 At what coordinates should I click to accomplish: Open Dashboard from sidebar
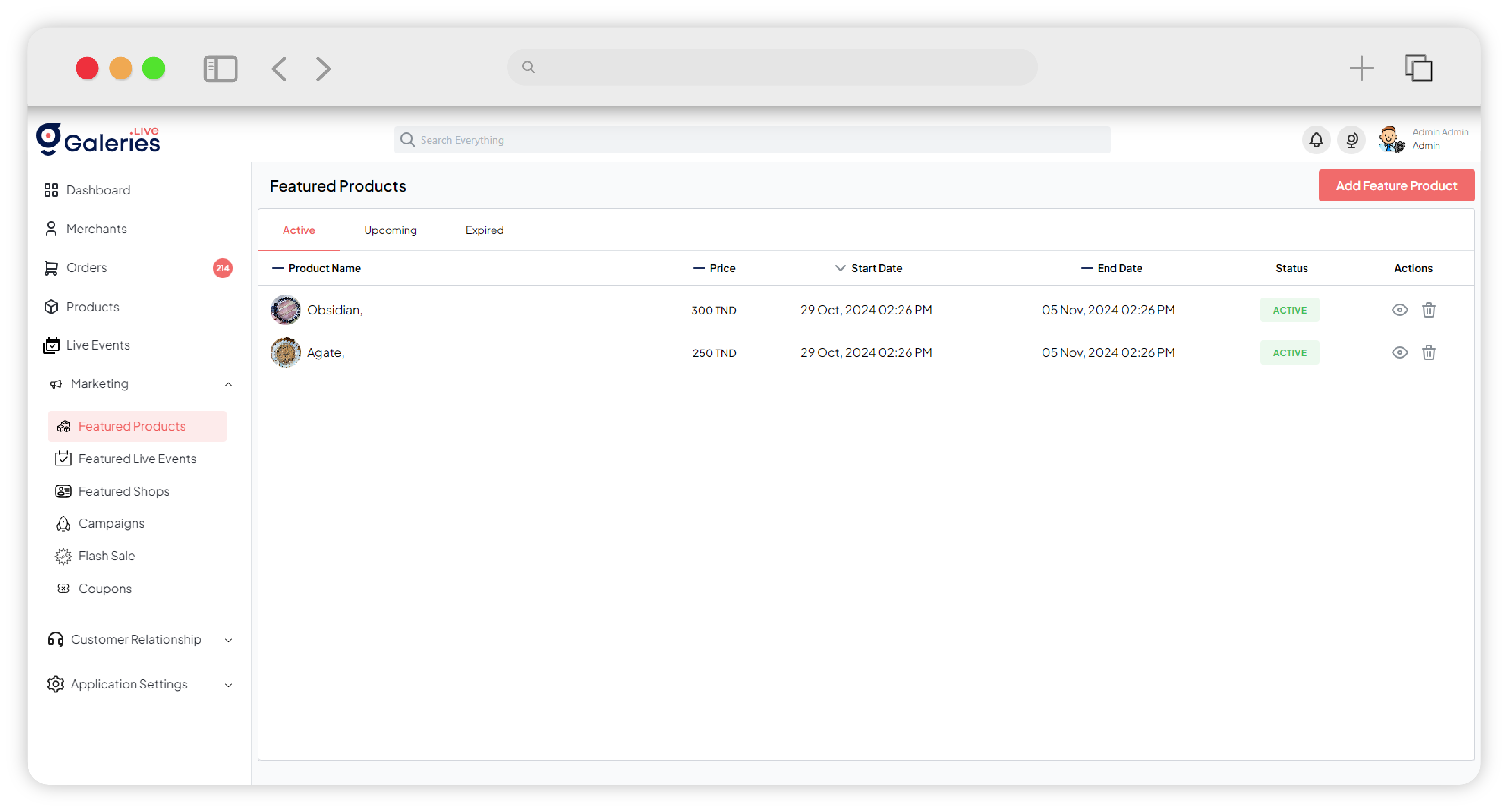coord(98,190)
